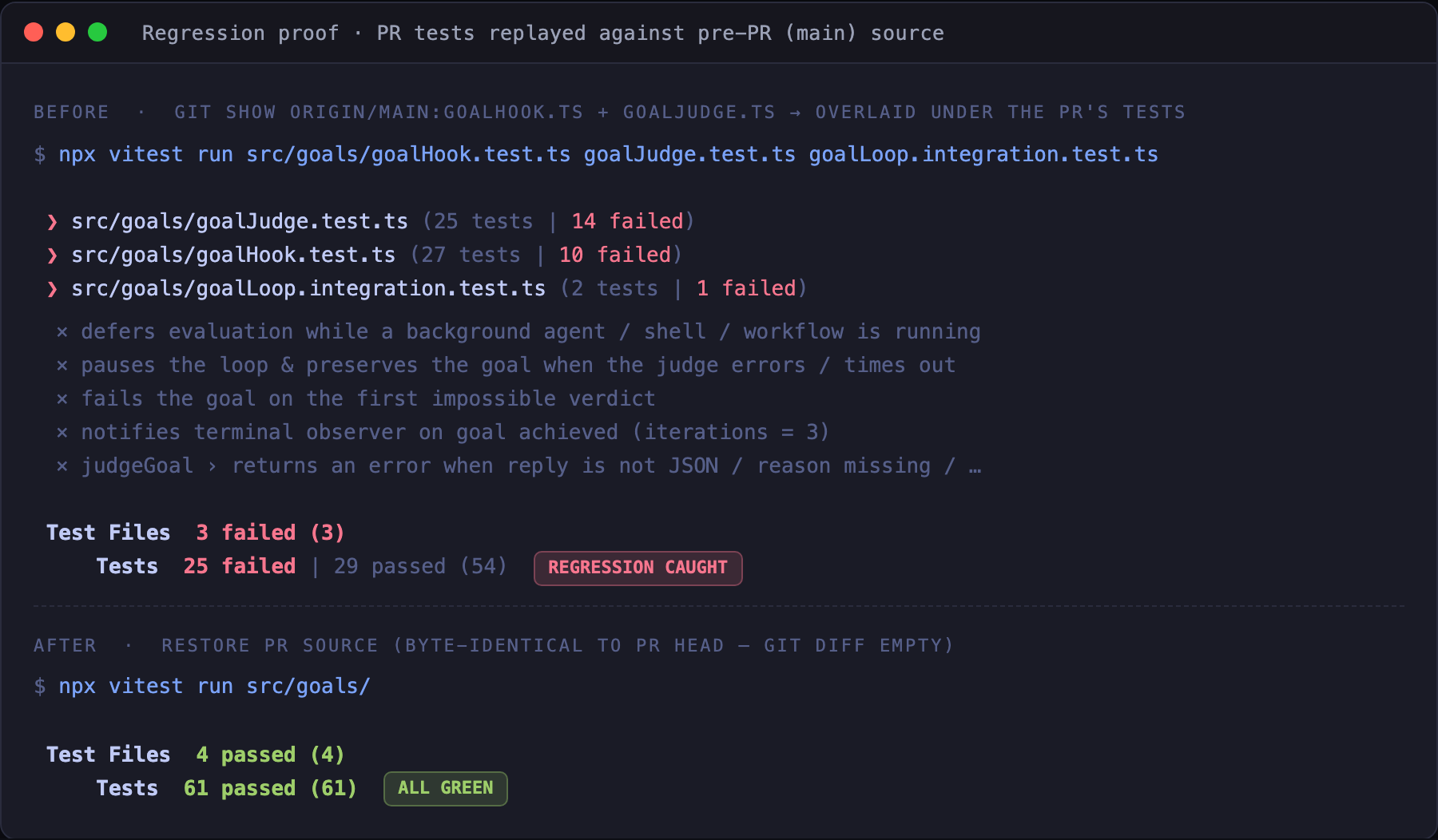Click the $ prompt before the src/goals/ command
The height and width of the screenshot is (840, 1438).
40,686
